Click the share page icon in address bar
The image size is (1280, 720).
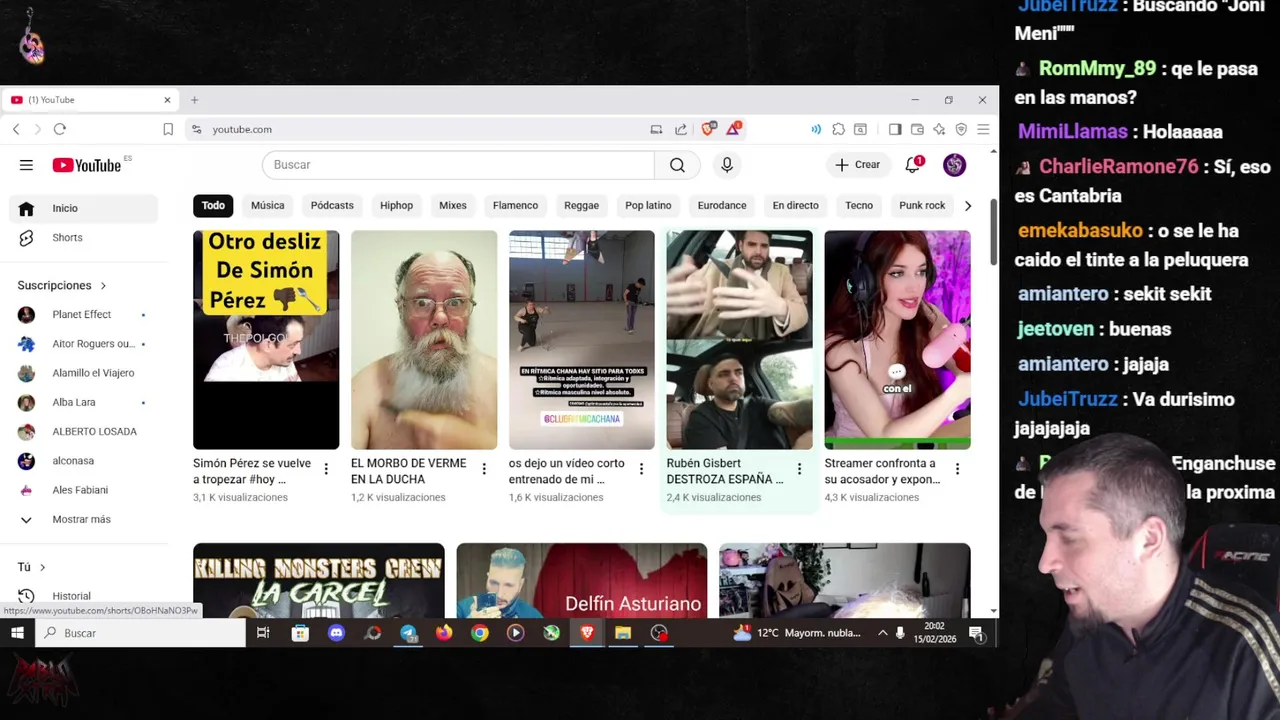681,129
